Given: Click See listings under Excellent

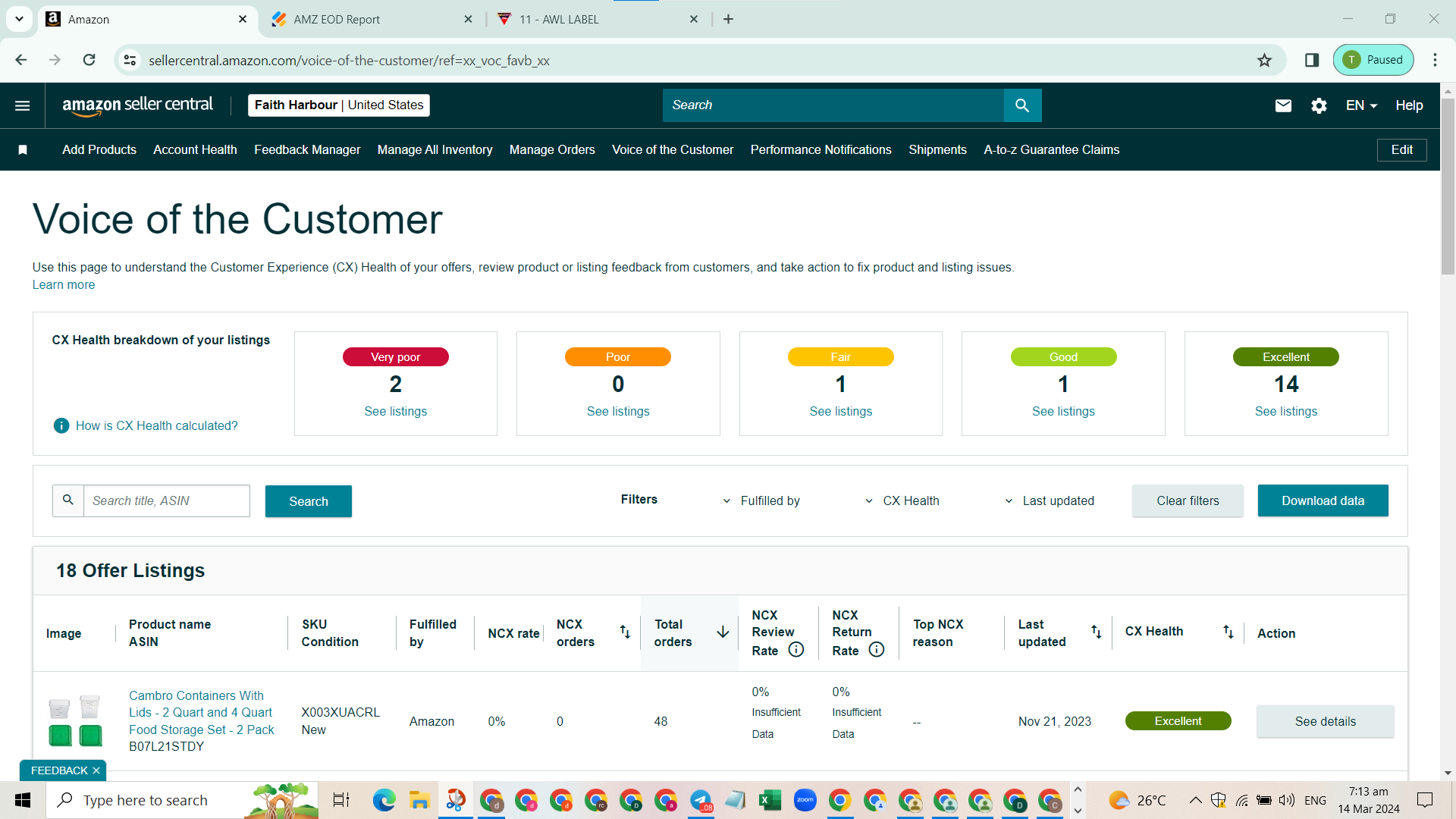Looking at the screenshot, I should [x=1286, y=411].
